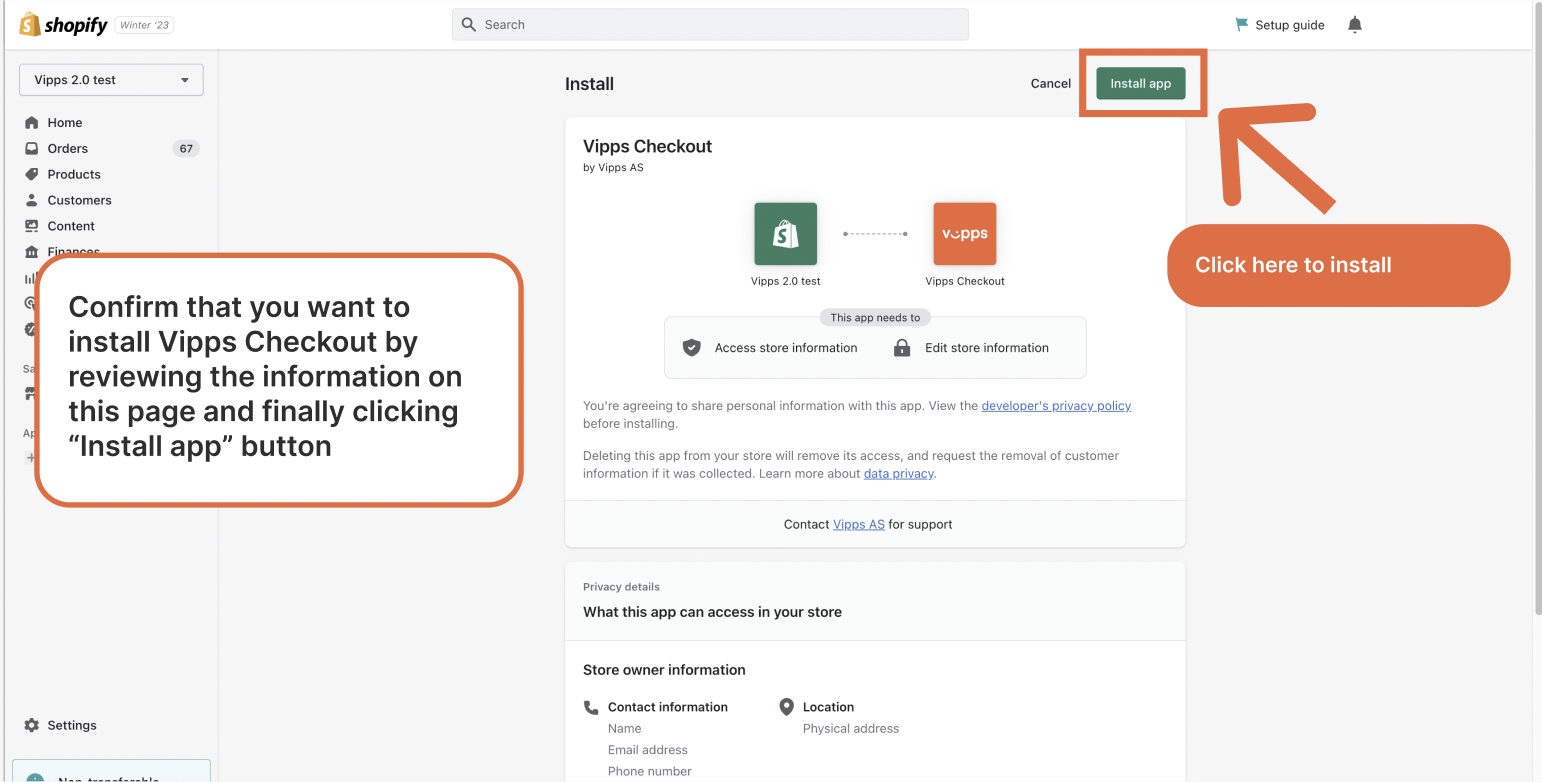Click the Install page title
Screen dimensions: 1542x782
click(589, 84)
